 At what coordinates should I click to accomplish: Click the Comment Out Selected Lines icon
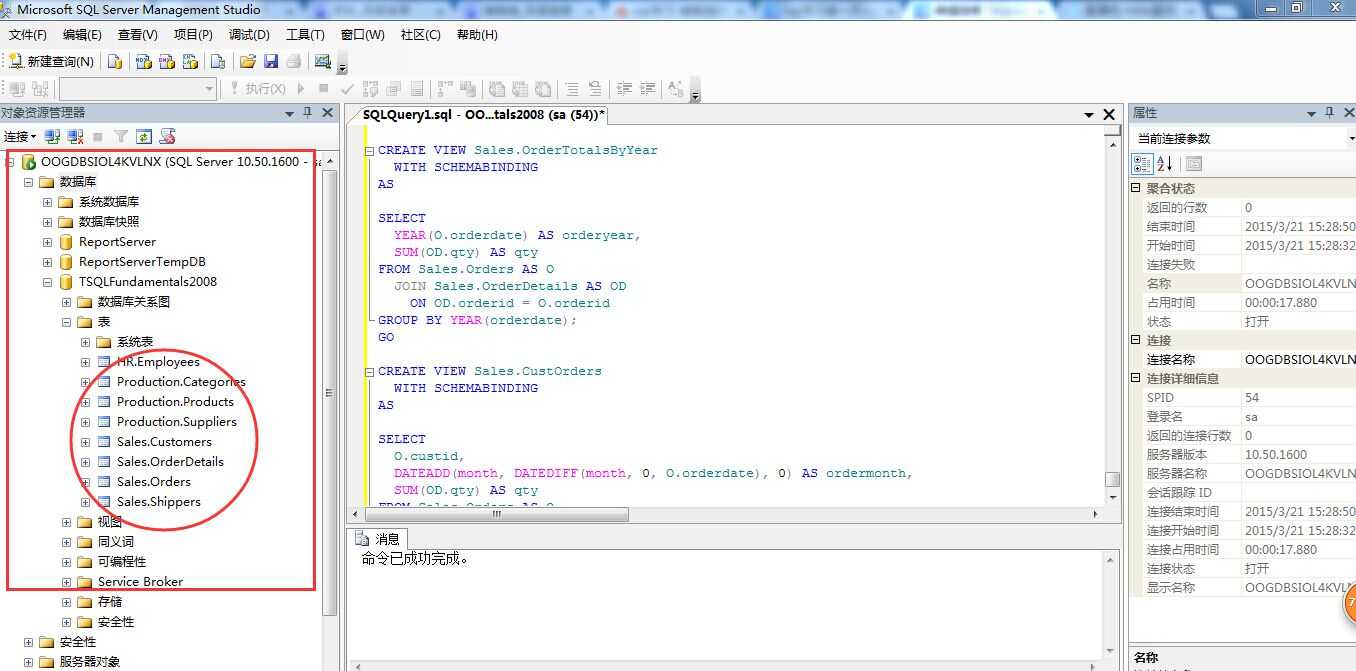coord(572,88)
